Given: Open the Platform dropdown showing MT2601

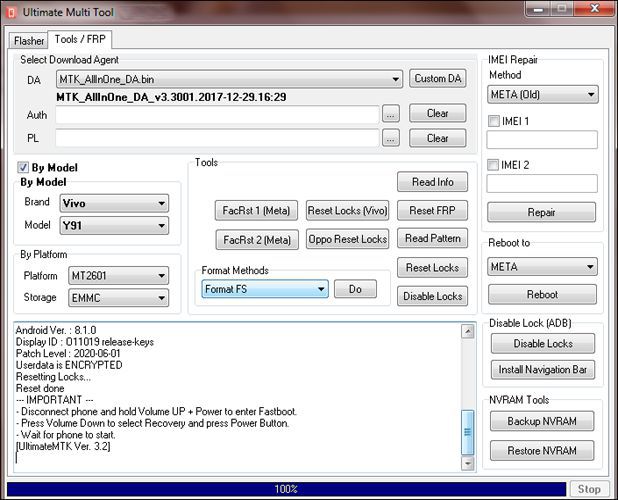Looking at the screenshot, I should coord(118,275).
